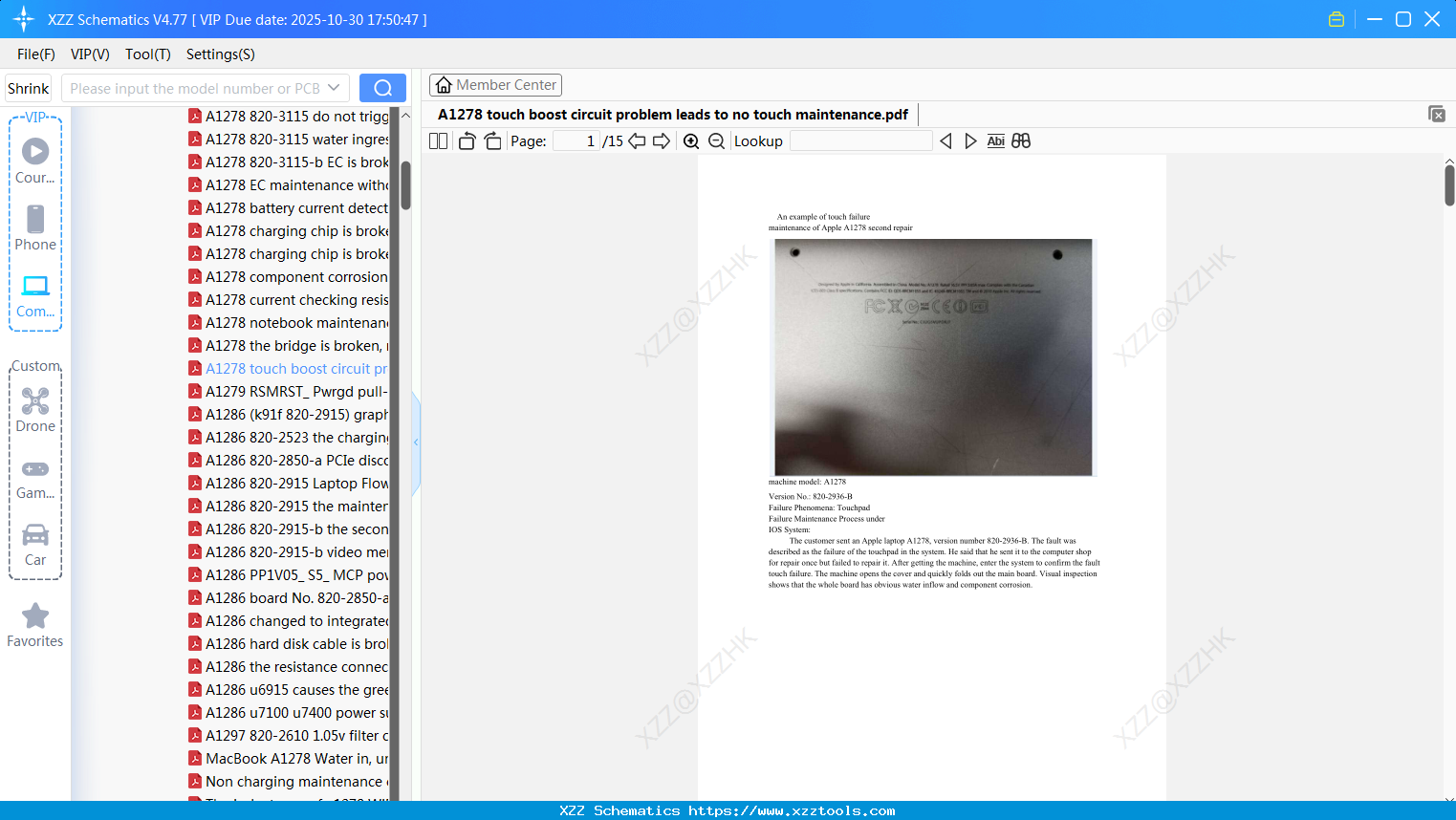Open the 'A1286 820-2915 Laptop Flow' file
1456x820 pixels.
click(x=288, y=484)
